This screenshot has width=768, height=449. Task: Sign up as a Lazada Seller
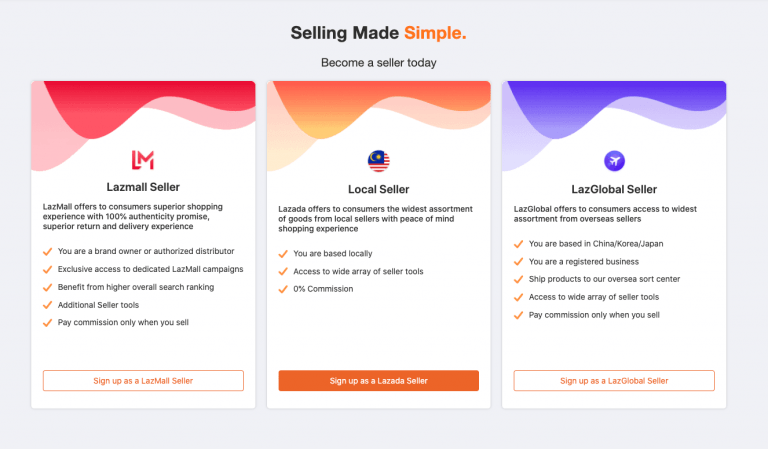[x=379, y=380]
